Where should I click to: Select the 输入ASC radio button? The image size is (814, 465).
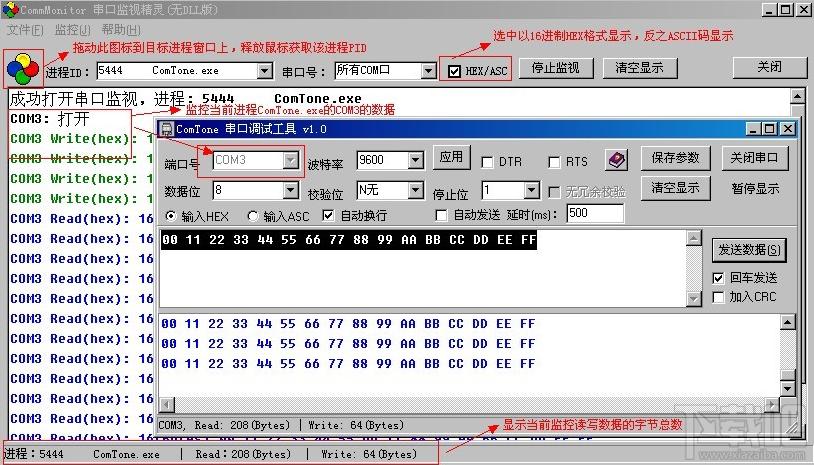point(253,216)
